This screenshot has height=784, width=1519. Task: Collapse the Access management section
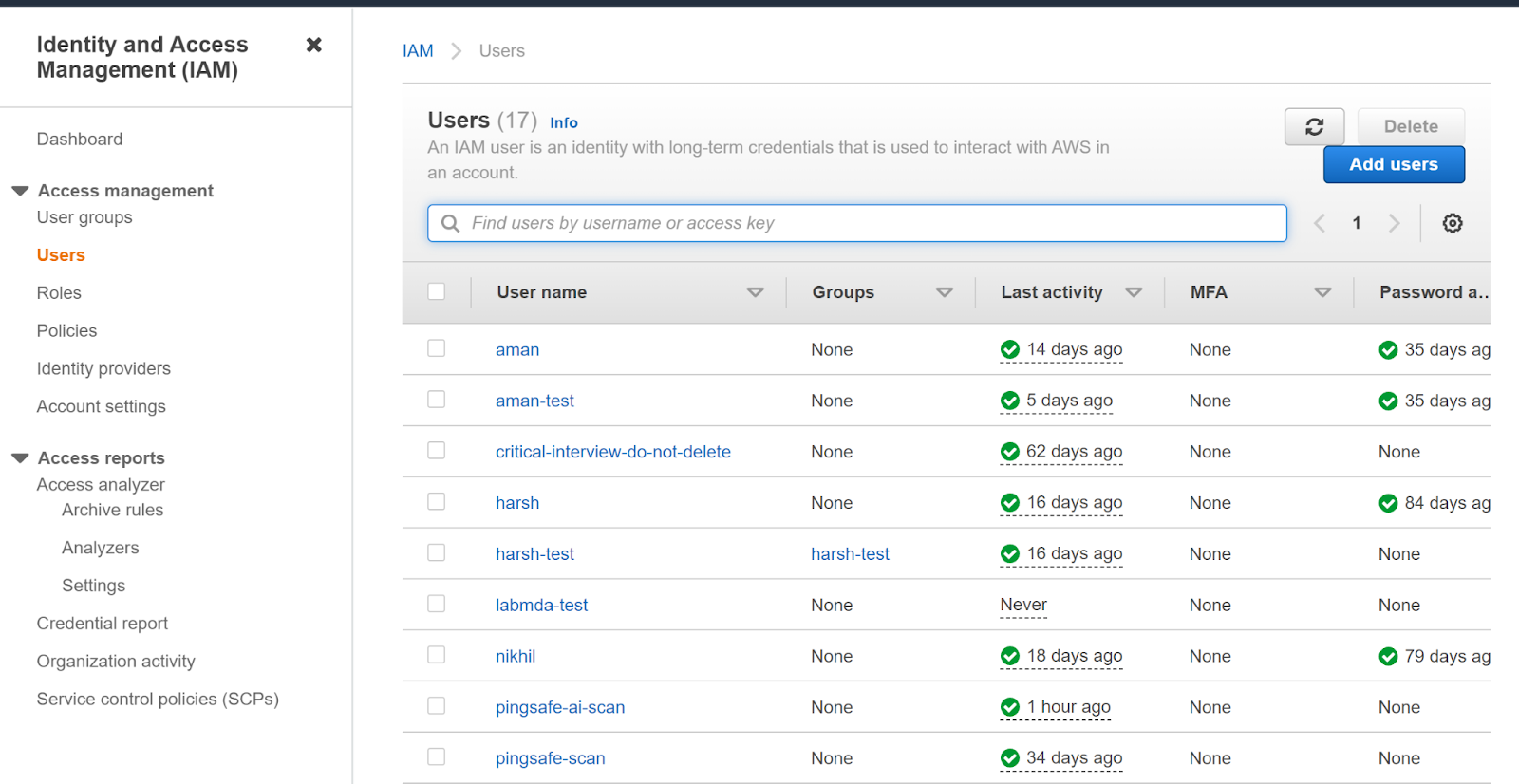coord(20,191)
